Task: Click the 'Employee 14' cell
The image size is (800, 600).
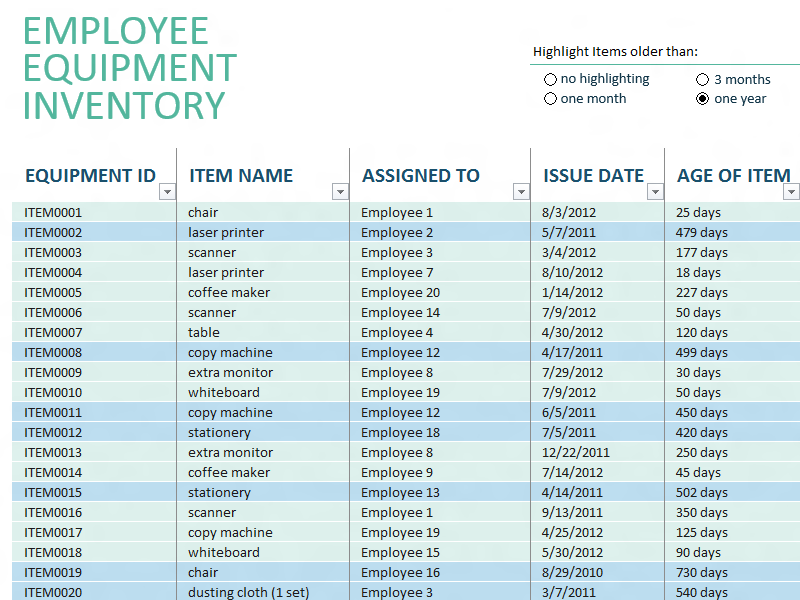Action: coord(440,312)
